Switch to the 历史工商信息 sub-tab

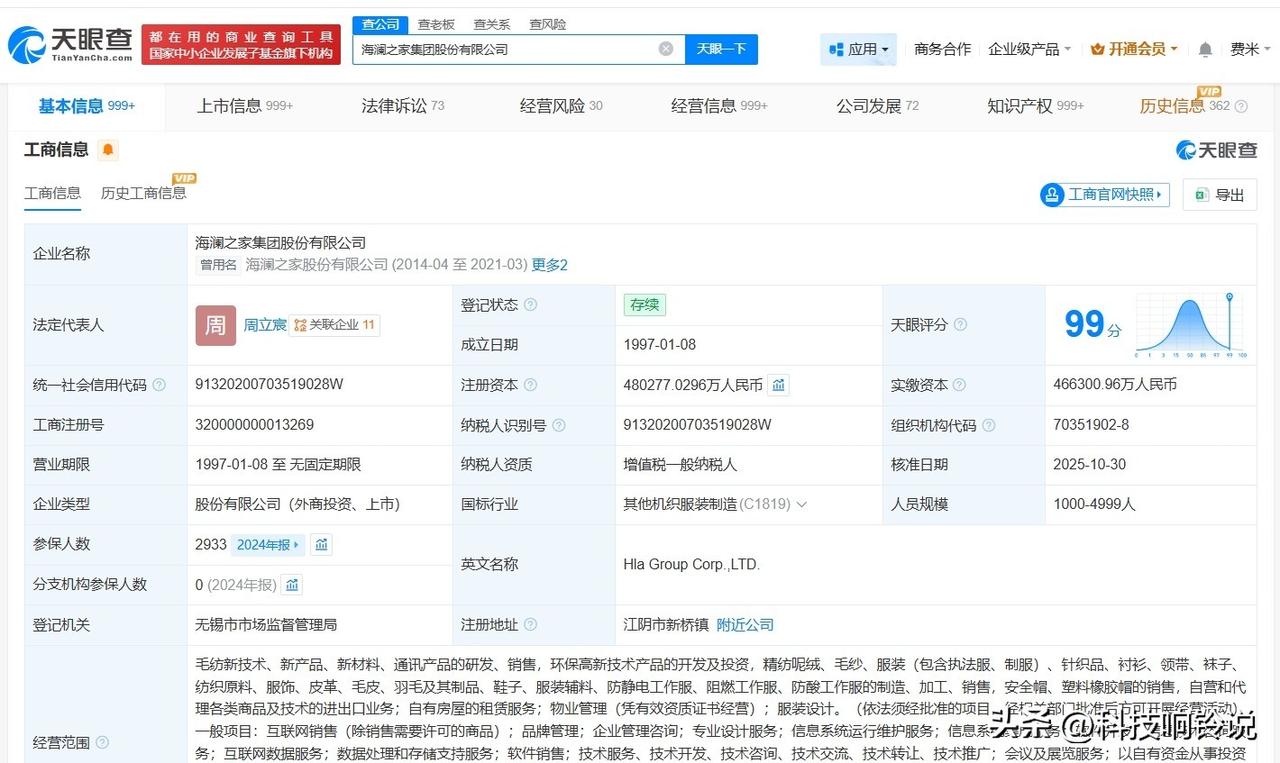tap(143, 193)
